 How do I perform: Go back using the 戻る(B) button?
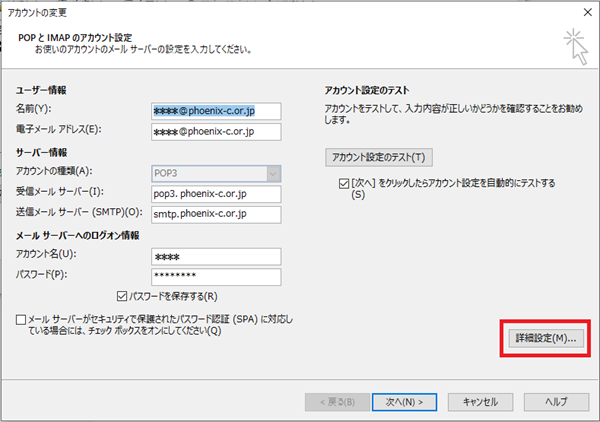pos(335,401)
